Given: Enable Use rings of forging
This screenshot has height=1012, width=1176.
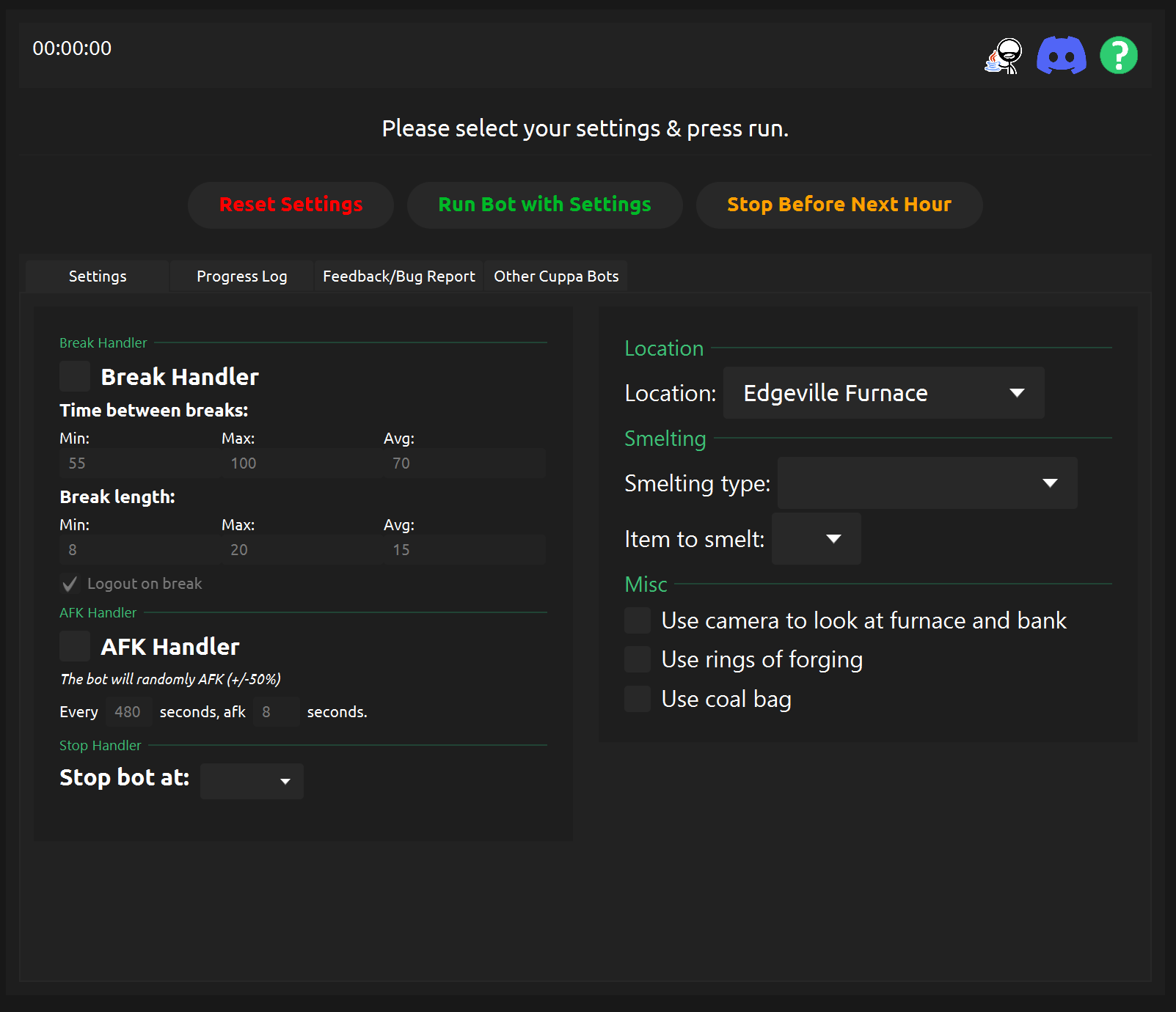Looking at the screenshot, I should tap(638, 659).
